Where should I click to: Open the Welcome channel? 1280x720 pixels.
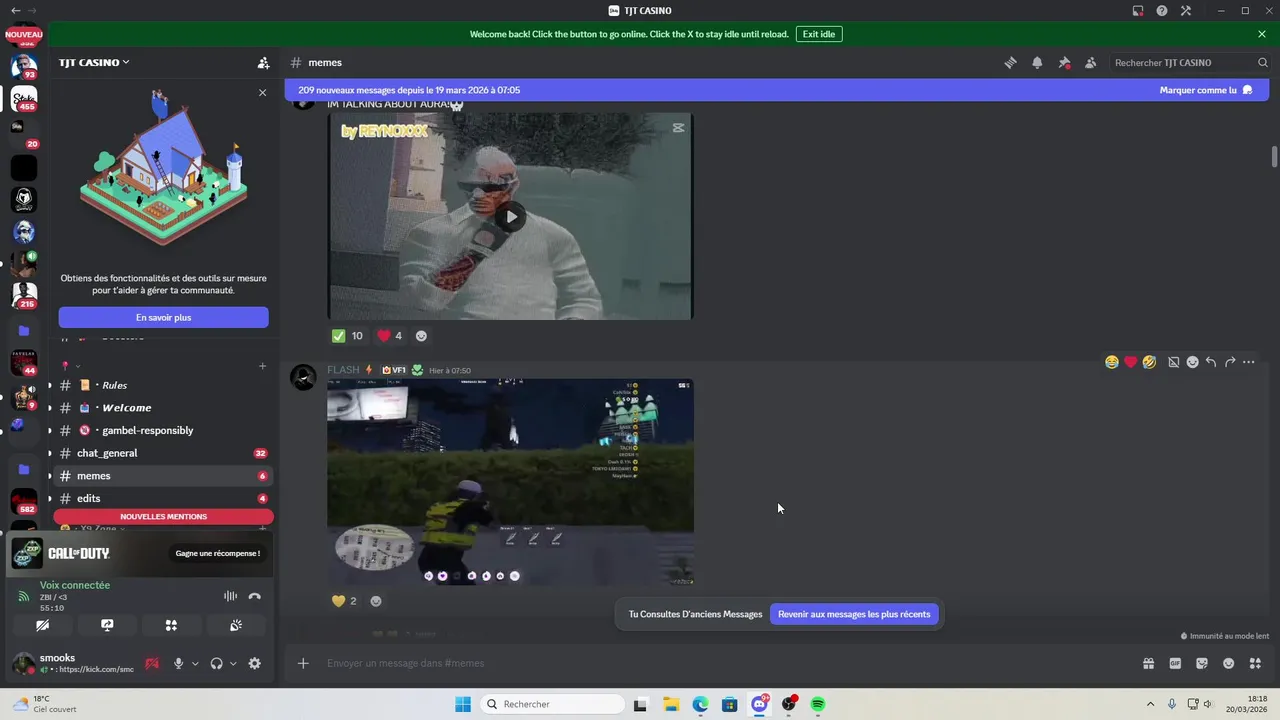coord(165,408)
